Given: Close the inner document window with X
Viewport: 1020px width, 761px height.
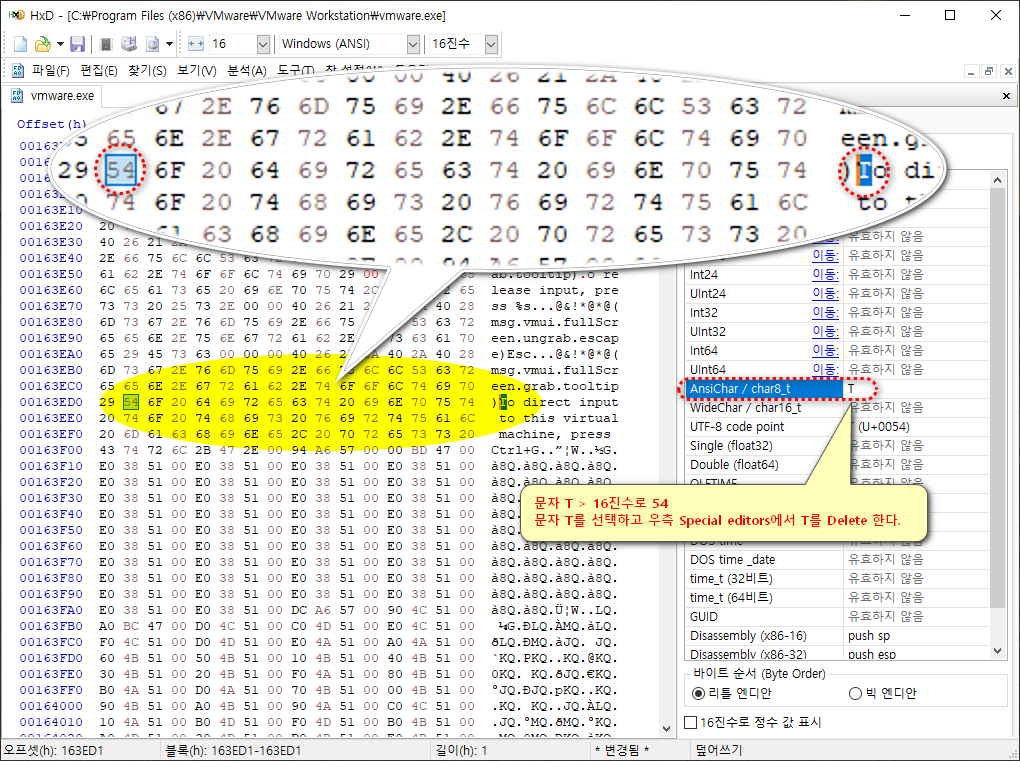Looking at the screenshot, I should (1008, 72).
